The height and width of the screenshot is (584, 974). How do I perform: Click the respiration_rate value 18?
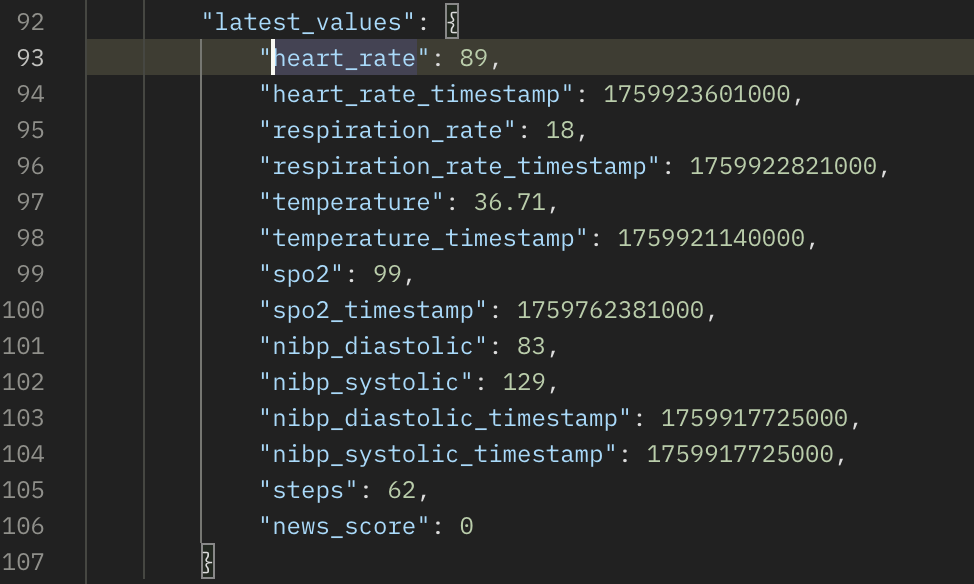(x=559, y=130)
